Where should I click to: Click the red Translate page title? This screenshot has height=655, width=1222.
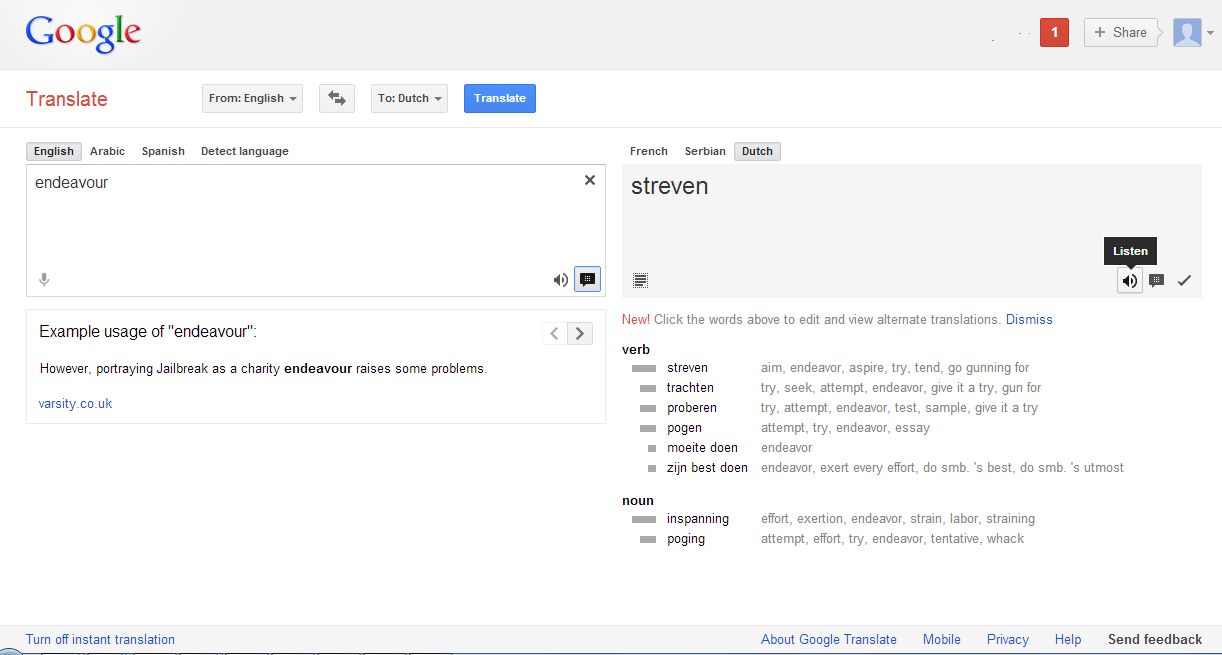coord(67,99)
